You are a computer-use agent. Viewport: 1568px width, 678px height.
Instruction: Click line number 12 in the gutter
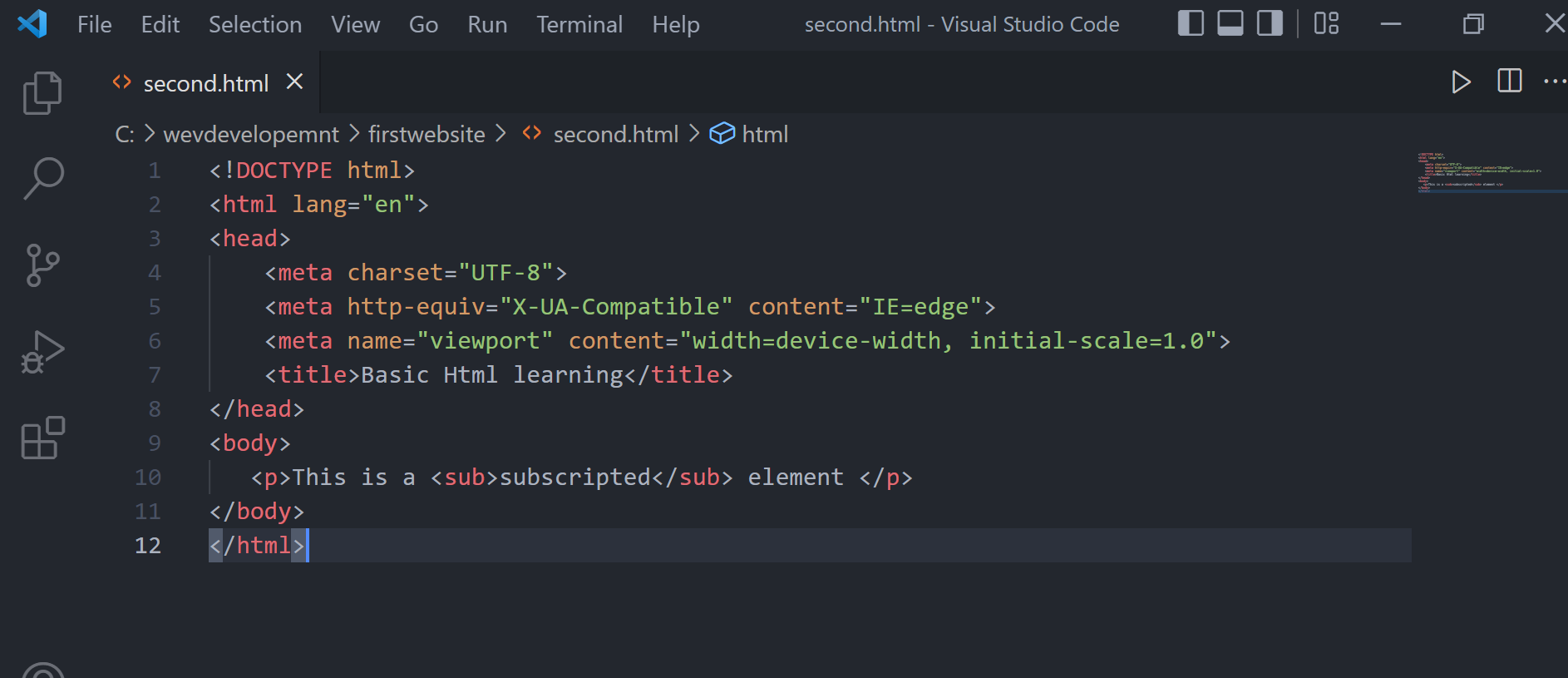point(148,545)
